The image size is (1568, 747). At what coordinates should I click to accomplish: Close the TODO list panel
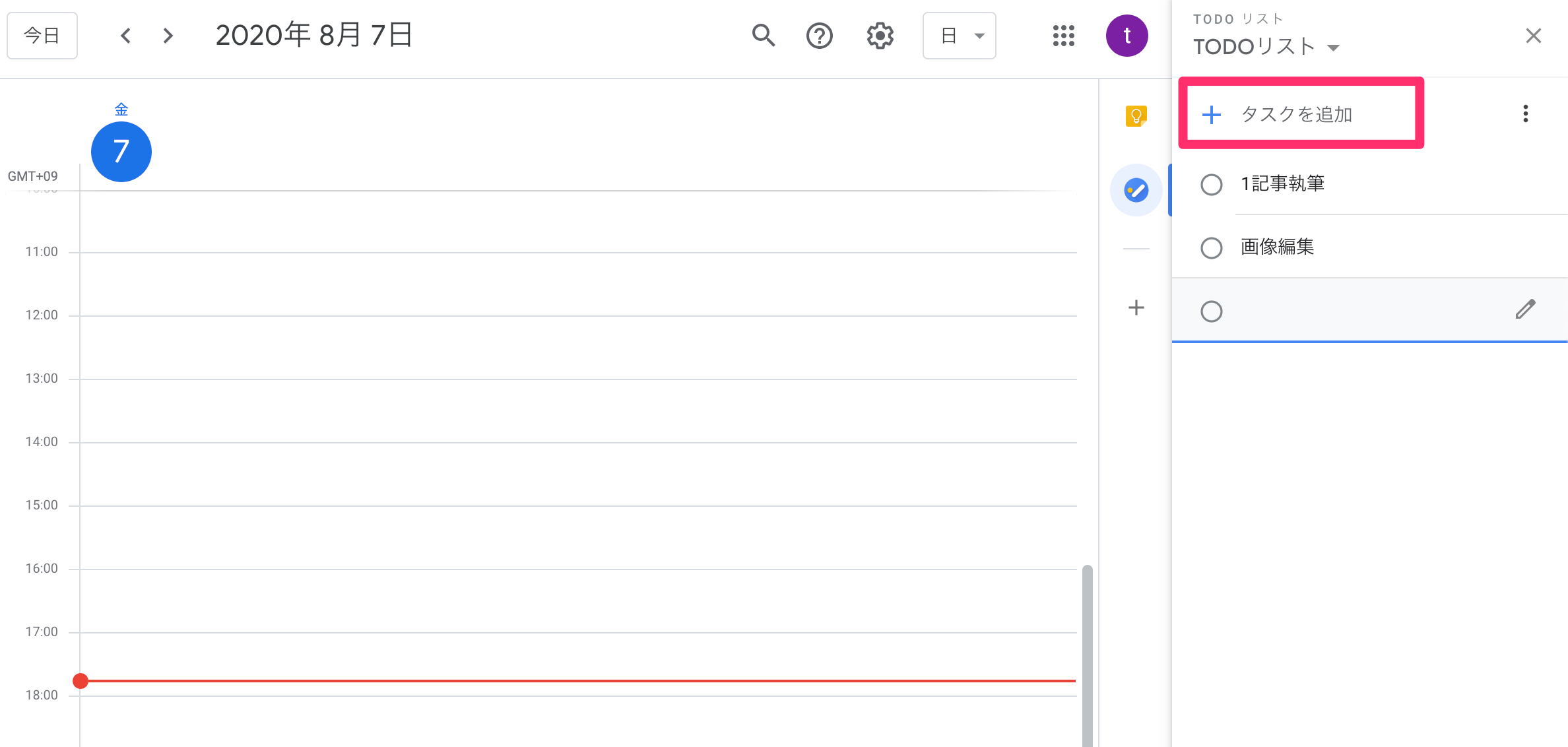pyautogui.click(x=1534, y=36)
